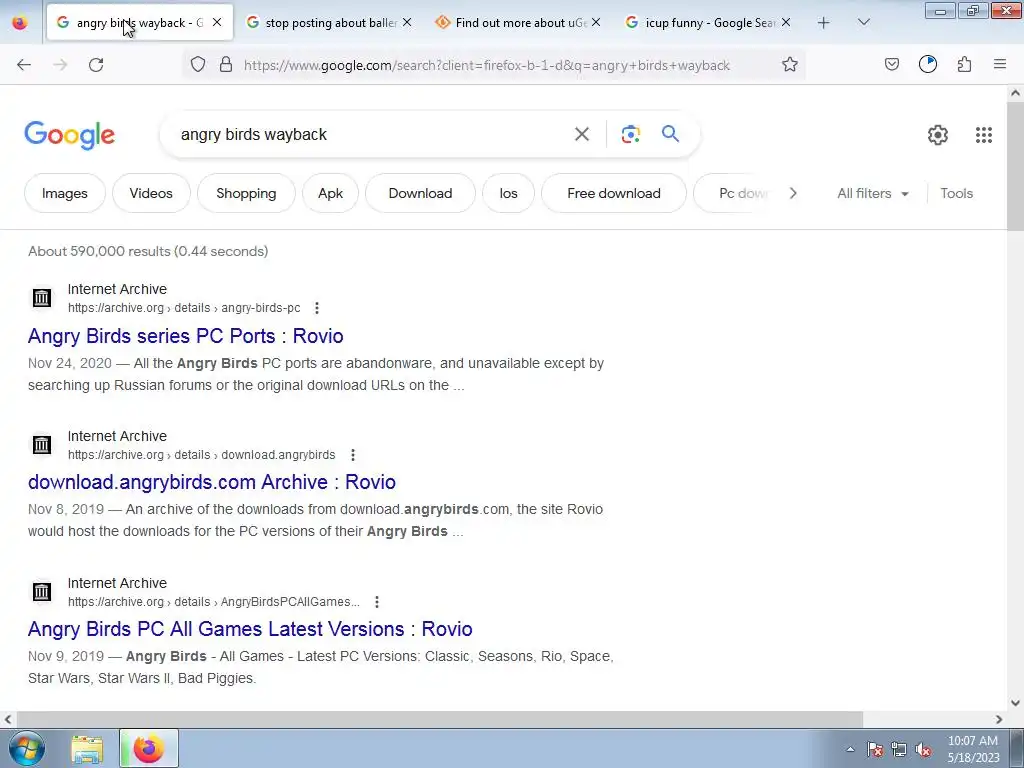Click the scroll right arrow of horizontal scrollbar

tap(999, 719)
